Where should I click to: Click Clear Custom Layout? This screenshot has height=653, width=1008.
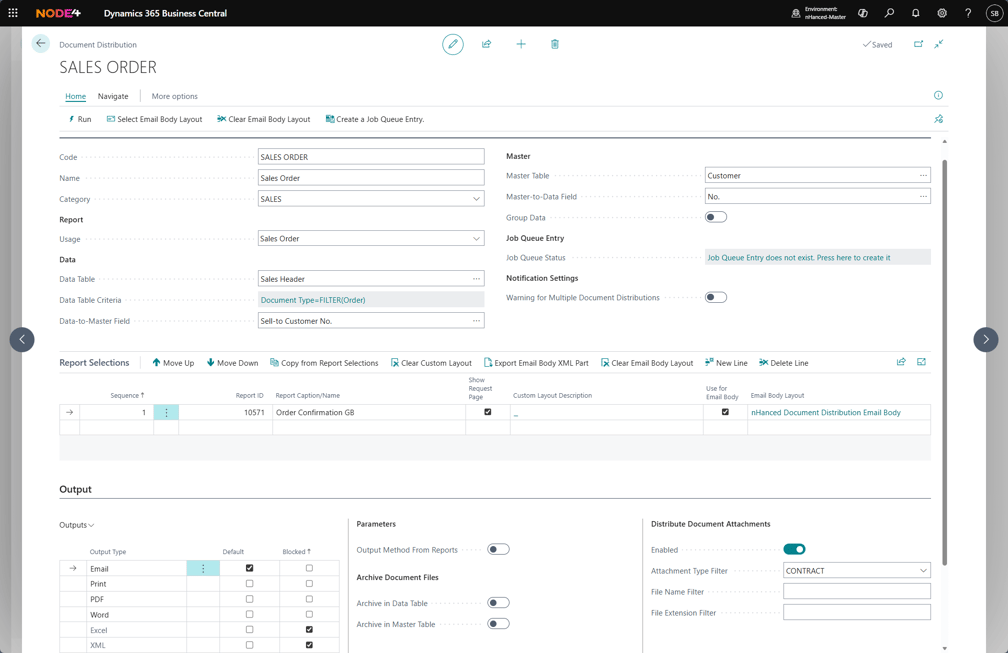(431, 362)
